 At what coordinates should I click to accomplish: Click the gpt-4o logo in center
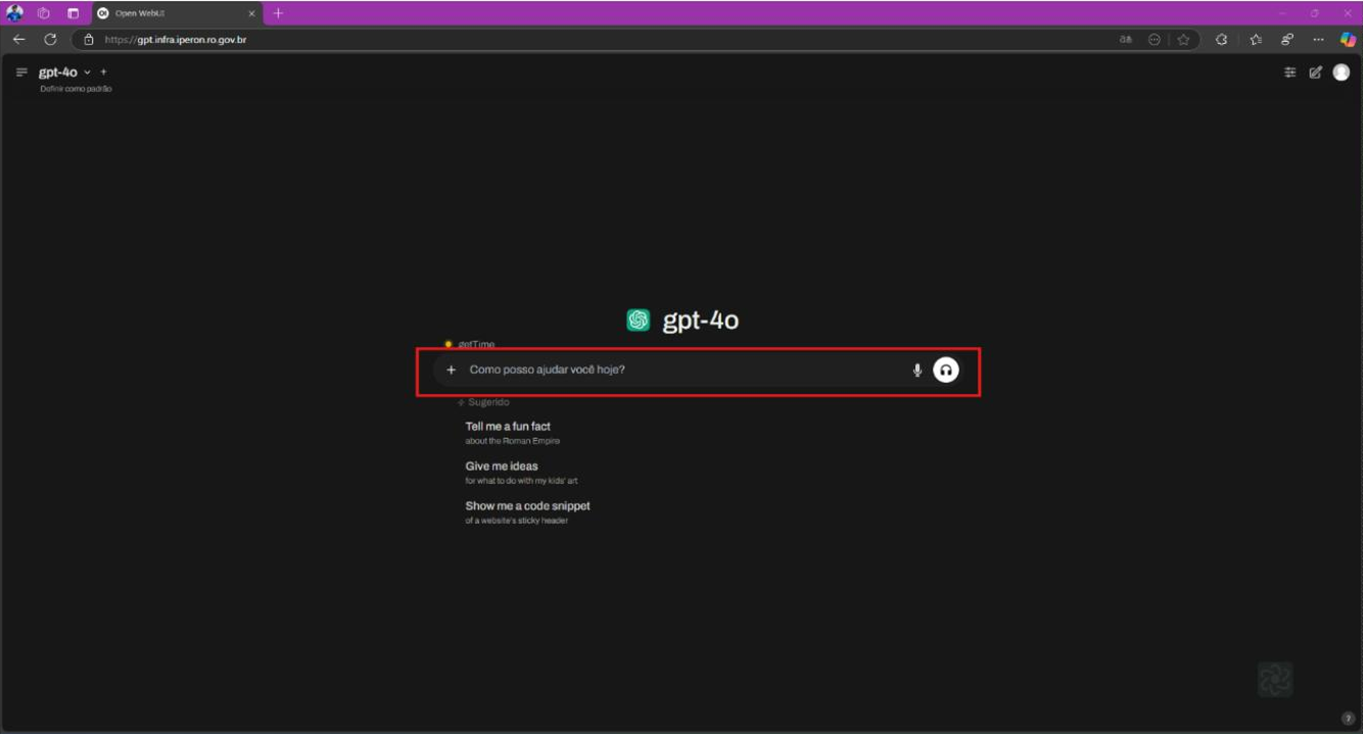click(x=638, y=320)
